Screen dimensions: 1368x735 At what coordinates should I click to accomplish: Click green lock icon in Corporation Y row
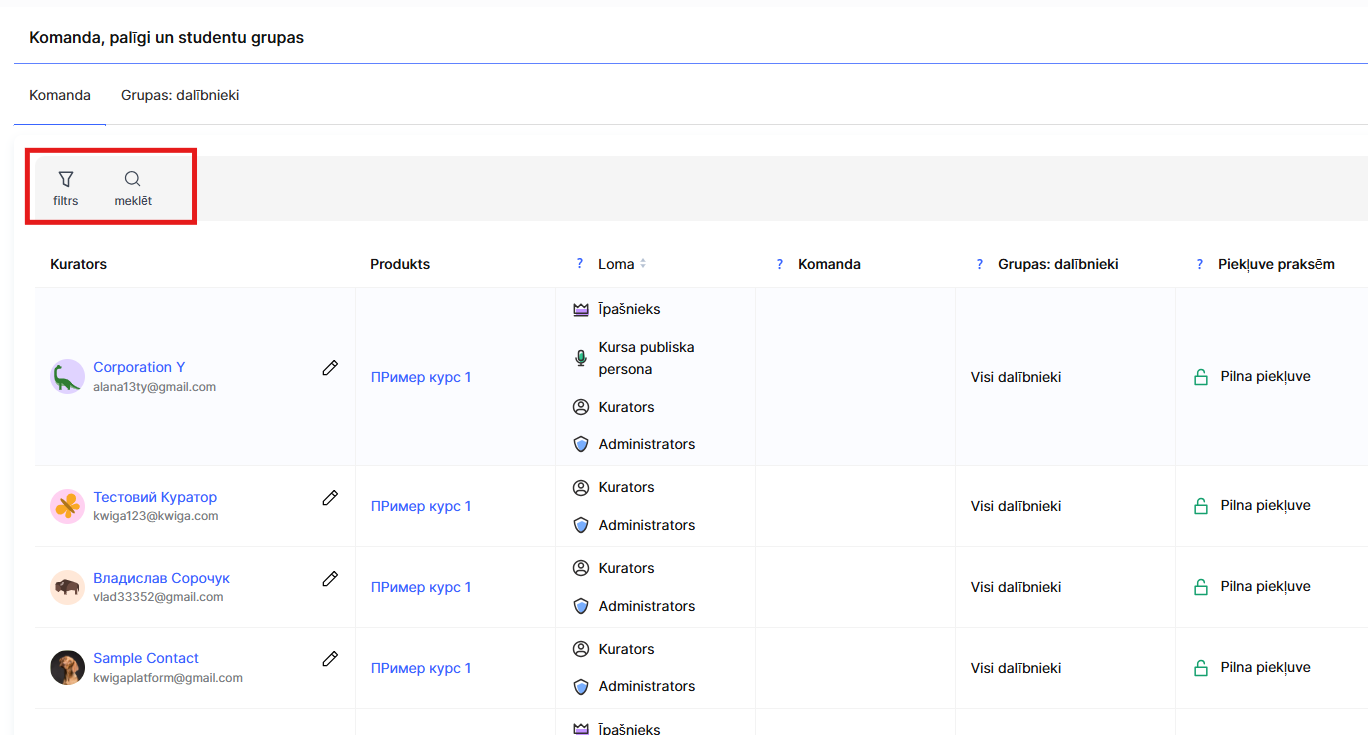(x=1201, y=377)
